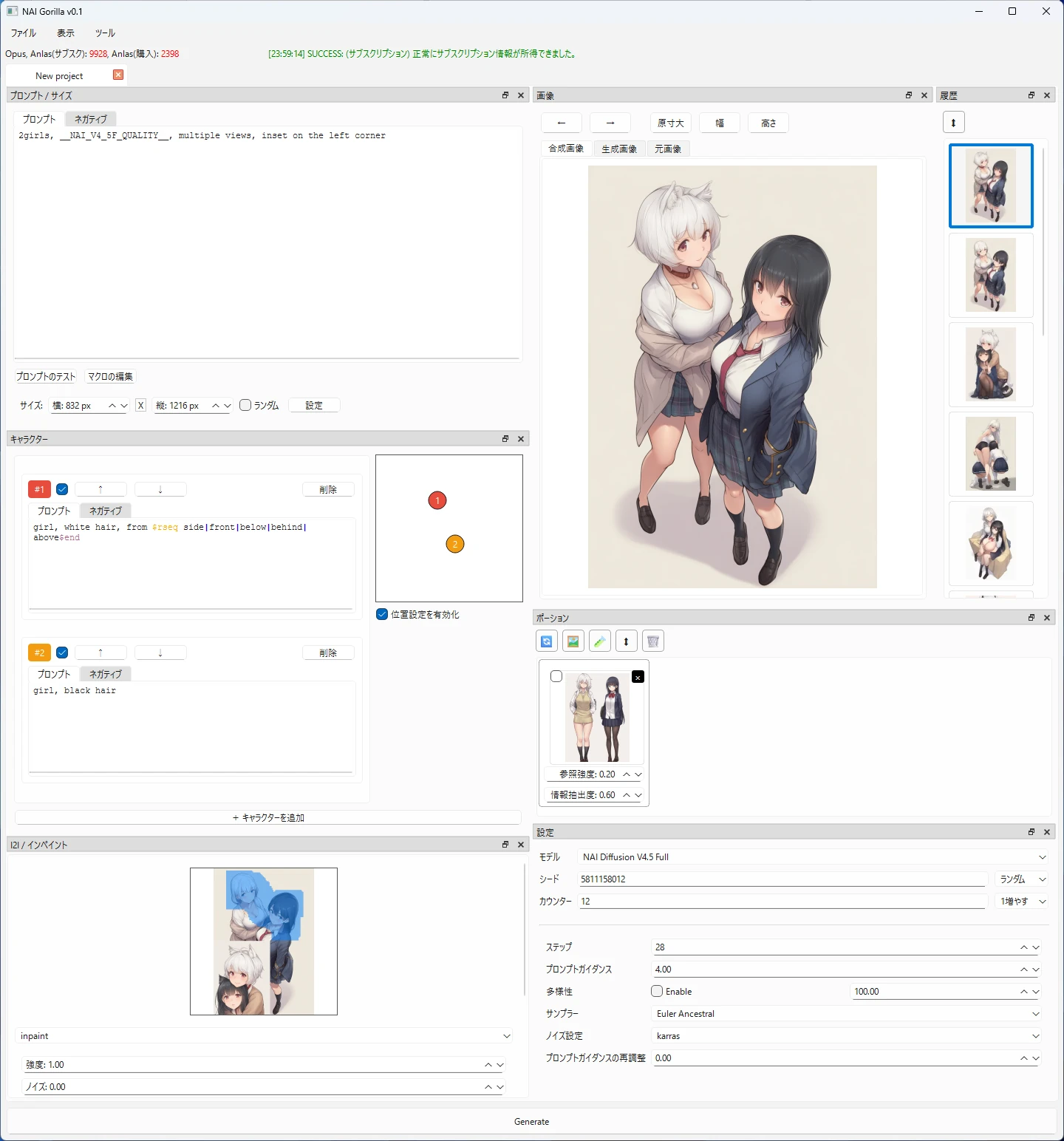Close the New project tab
The image size is (1064, 1141).
point(118,75)
